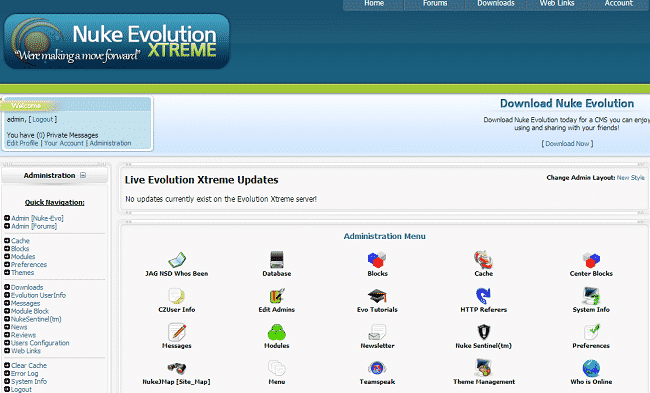Collapse the Administration block
This screenshot has height=393, width=650.
(x=83, y=175)
